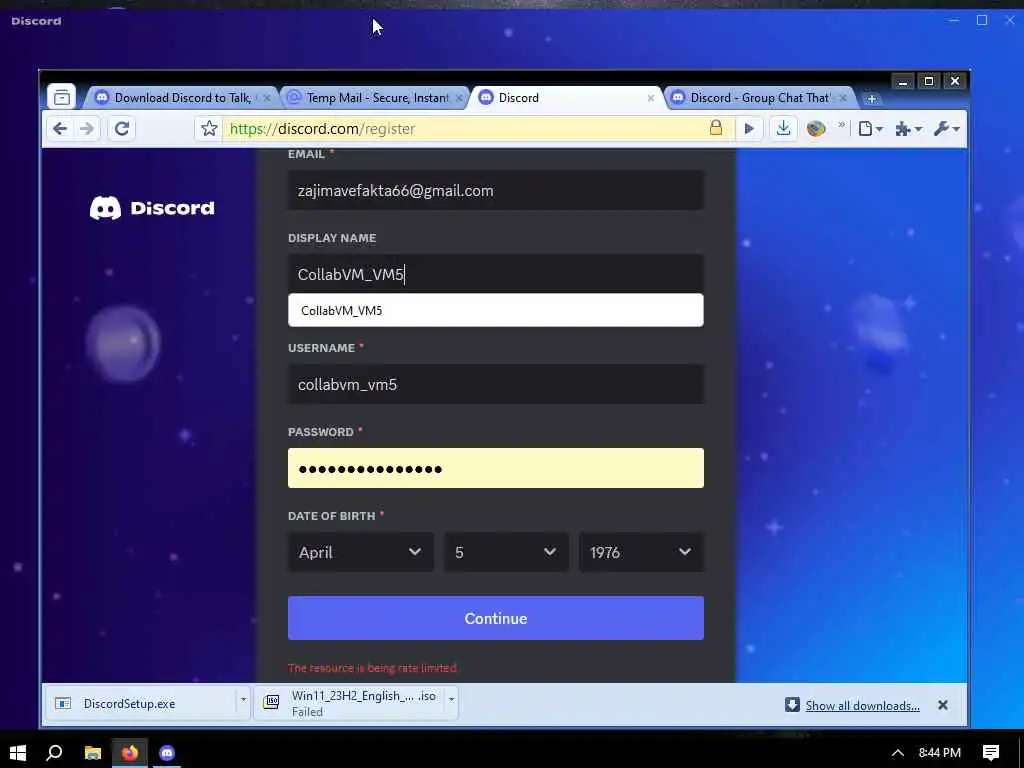This screenshot has width=1024, height=768.
Task: Go back with the browser back arrow
Action: 59,129
